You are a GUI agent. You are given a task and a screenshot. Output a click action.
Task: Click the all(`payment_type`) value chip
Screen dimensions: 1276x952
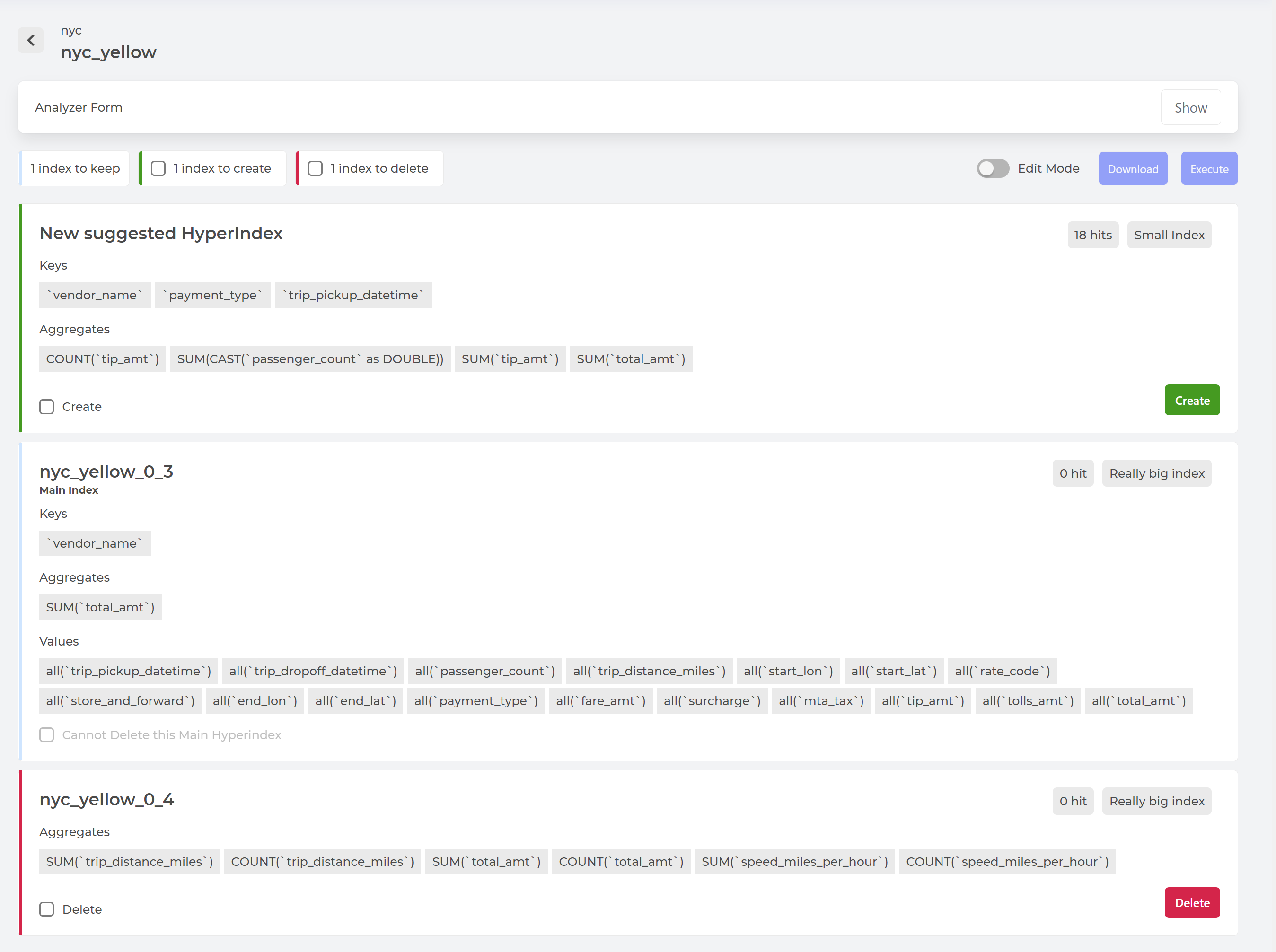(x=476, y=701)
